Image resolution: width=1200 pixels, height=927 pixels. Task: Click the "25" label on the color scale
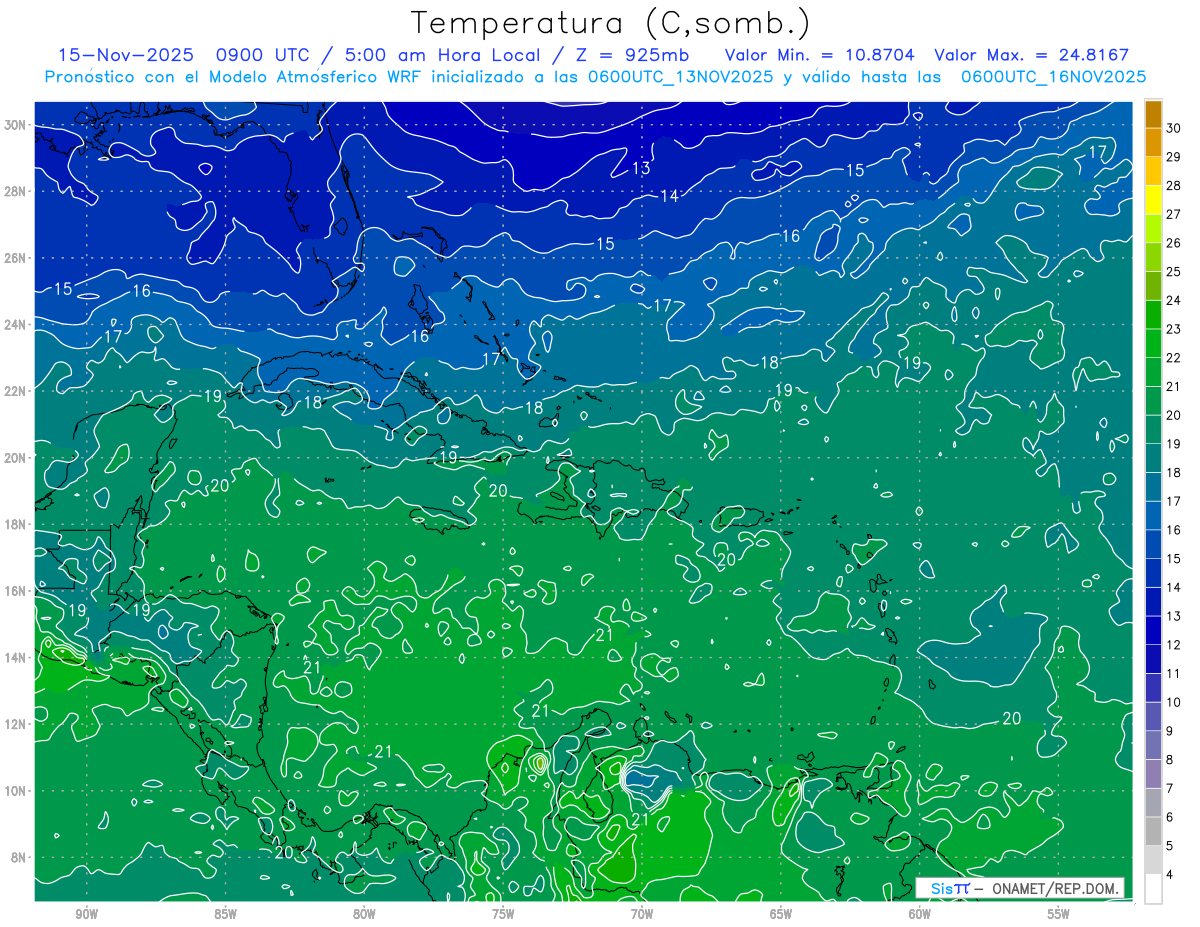(1174, 271)
